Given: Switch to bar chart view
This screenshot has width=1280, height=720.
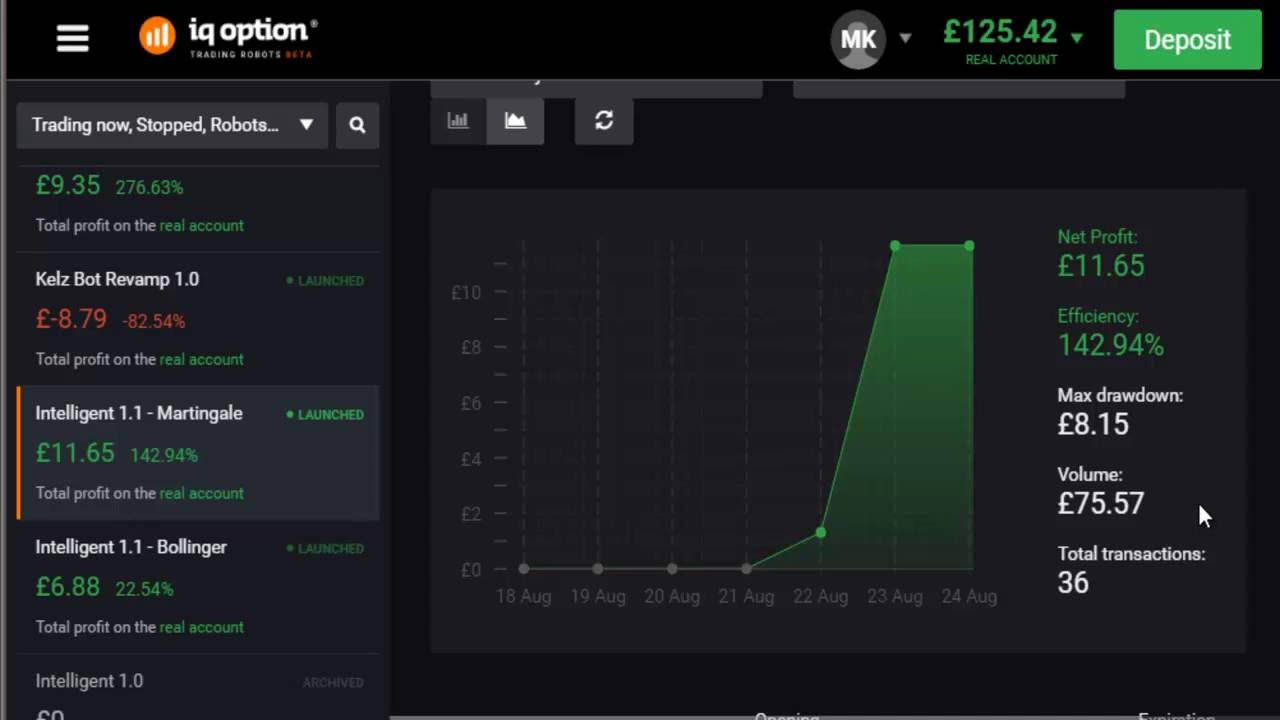Looking at the screenshot, I should (458, 120).
